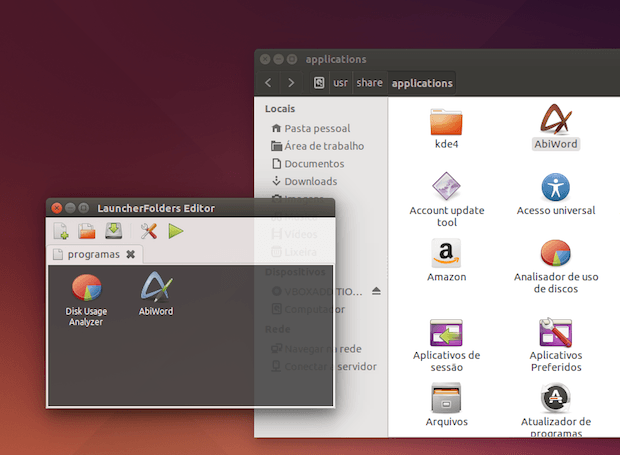Open folder icon in LauncherFolders Editor toolbar
620x455 pixels.
(87, 231)
